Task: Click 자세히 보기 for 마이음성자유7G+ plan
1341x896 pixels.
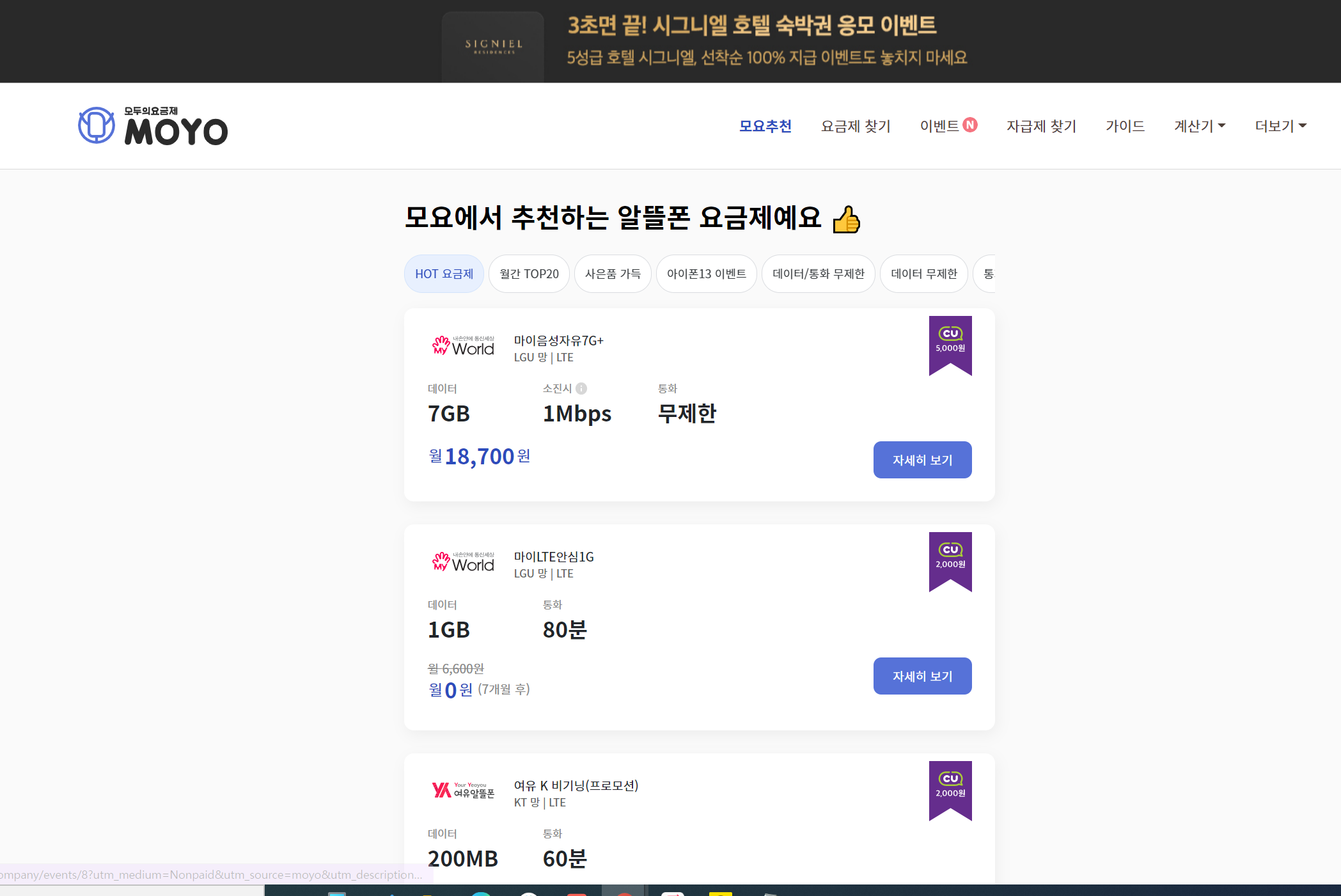Action: [922, 460]
